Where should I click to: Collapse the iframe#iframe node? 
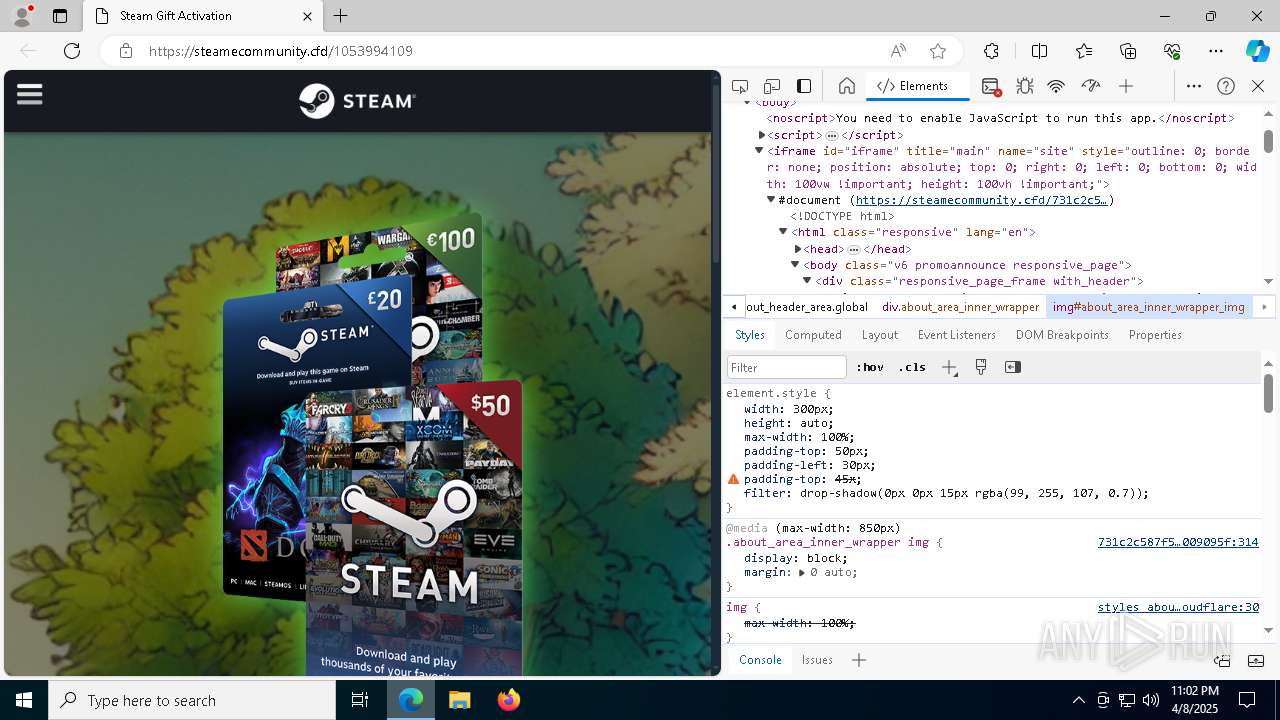coord(760,151)
